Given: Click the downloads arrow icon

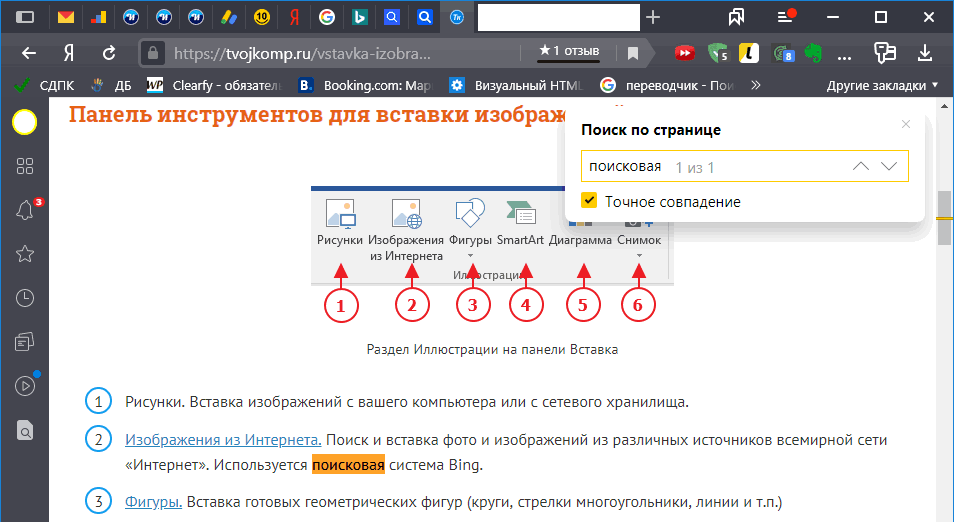Looking at the screenshot, I should tap(926, 52).
